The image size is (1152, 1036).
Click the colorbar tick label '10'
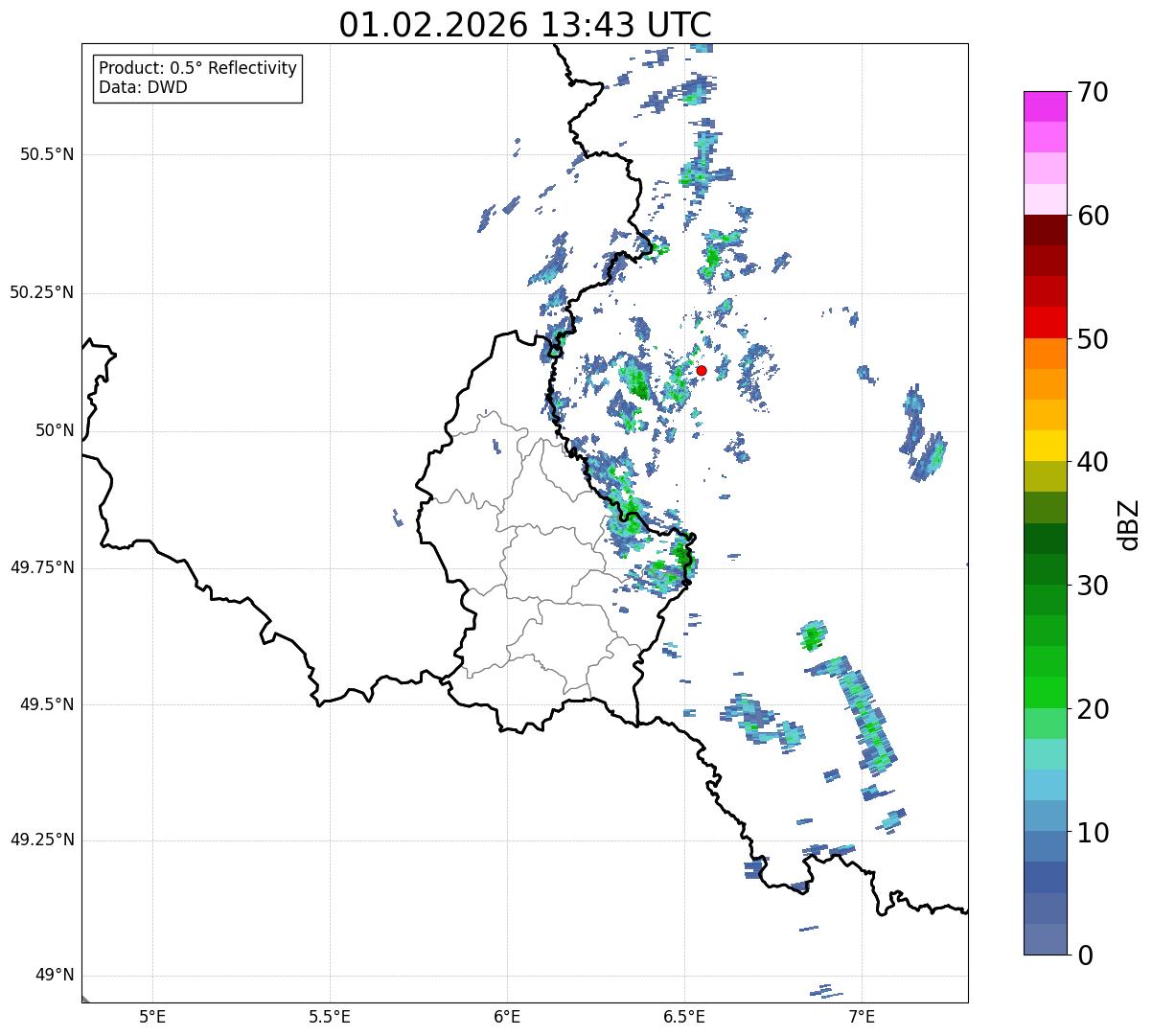pos(1093,833)
